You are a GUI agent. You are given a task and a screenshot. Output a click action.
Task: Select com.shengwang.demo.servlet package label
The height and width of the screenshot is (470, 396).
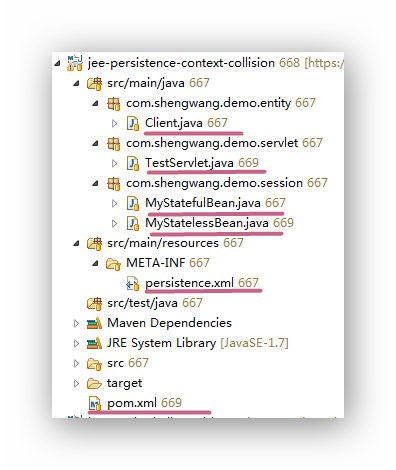(212, 143)
